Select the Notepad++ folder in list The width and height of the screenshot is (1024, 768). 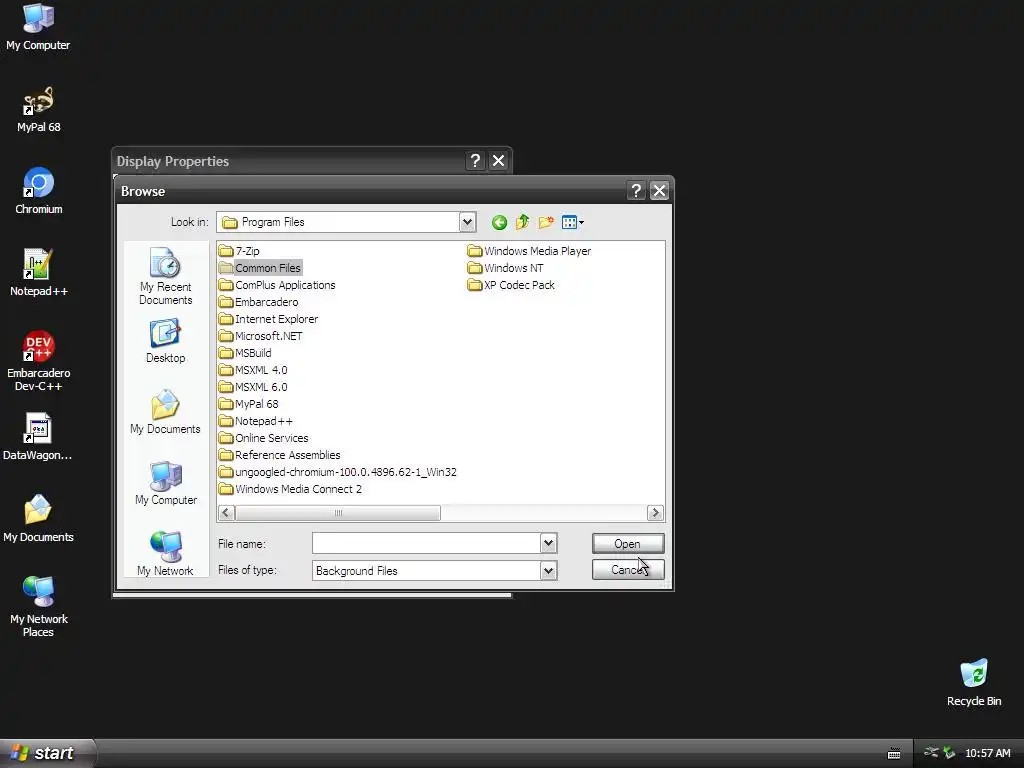tap(256, 421)
